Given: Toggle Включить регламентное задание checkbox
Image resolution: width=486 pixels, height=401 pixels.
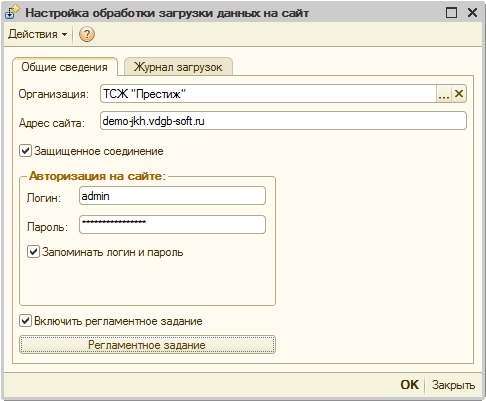Looking at the screenshot, I should coord(25,321).
